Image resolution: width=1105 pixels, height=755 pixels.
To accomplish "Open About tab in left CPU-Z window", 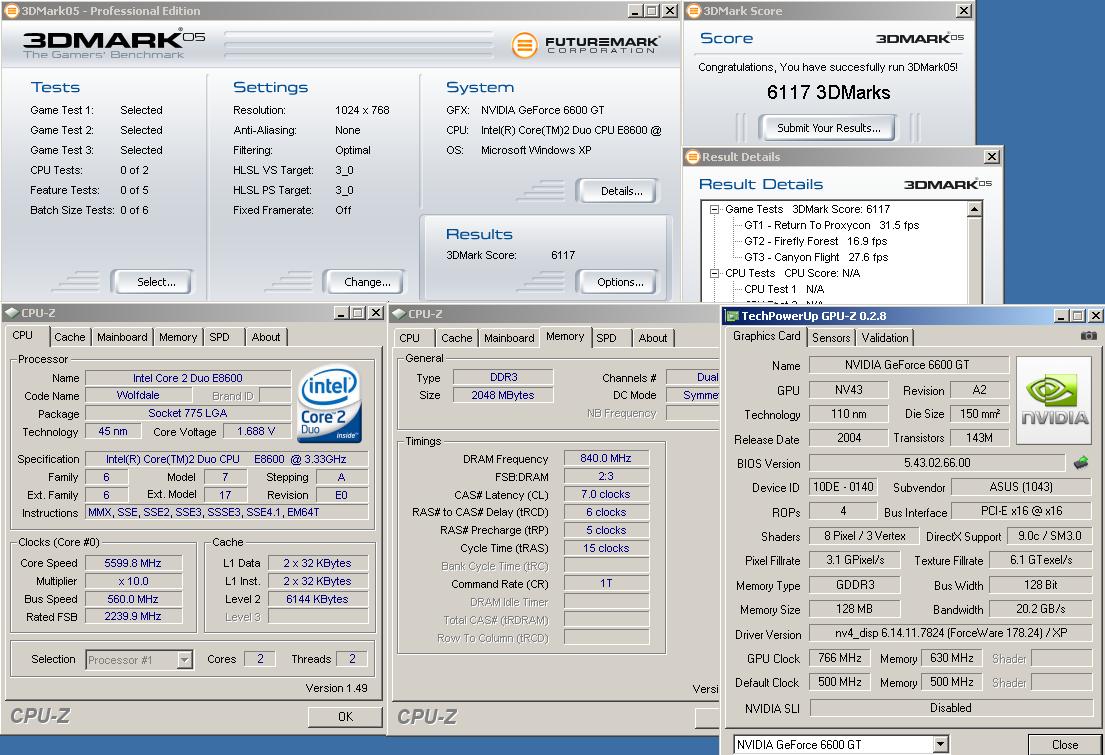I will (266, 337).
